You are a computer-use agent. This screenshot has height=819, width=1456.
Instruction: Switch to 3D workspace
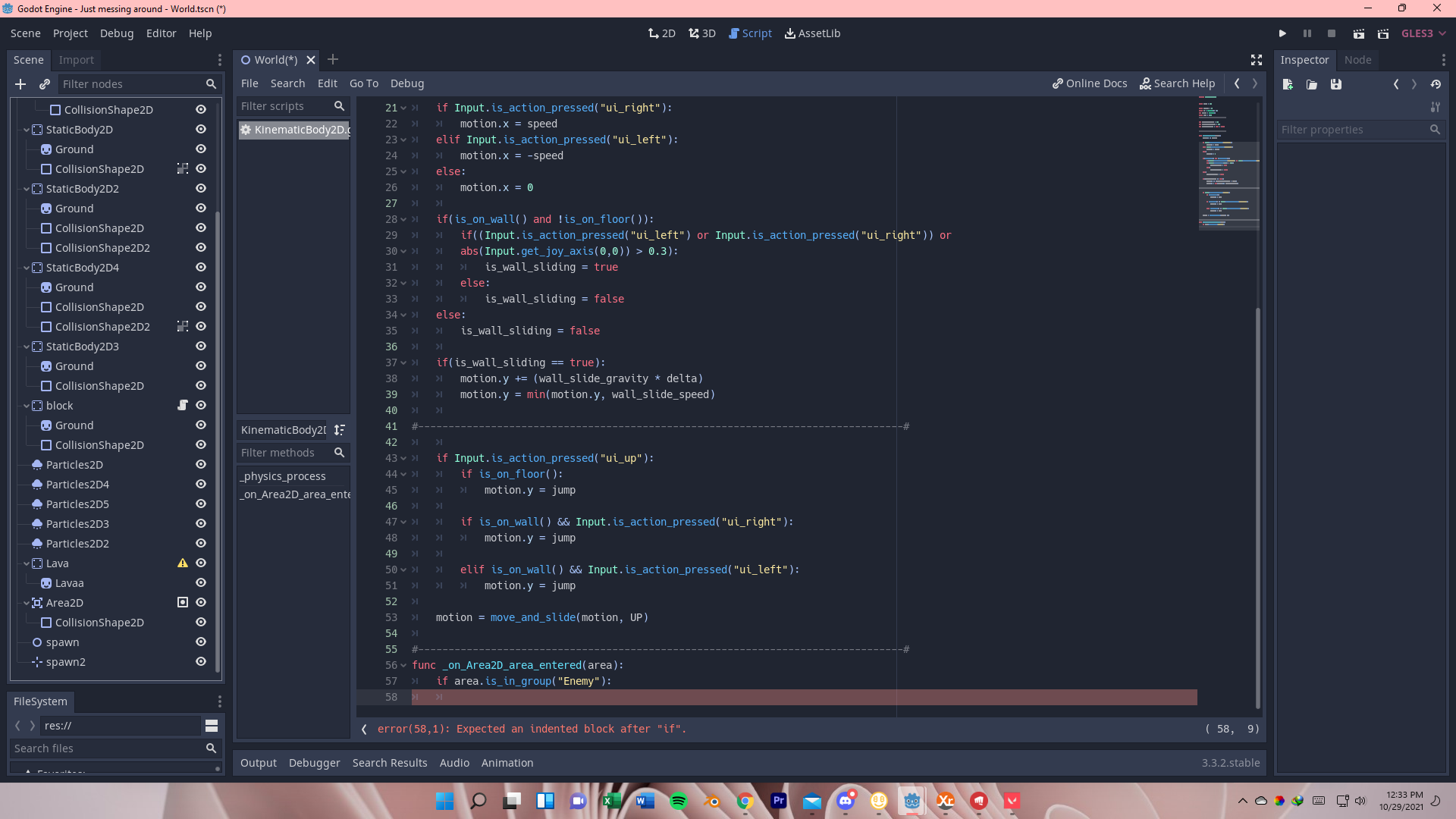click(701, 33)
